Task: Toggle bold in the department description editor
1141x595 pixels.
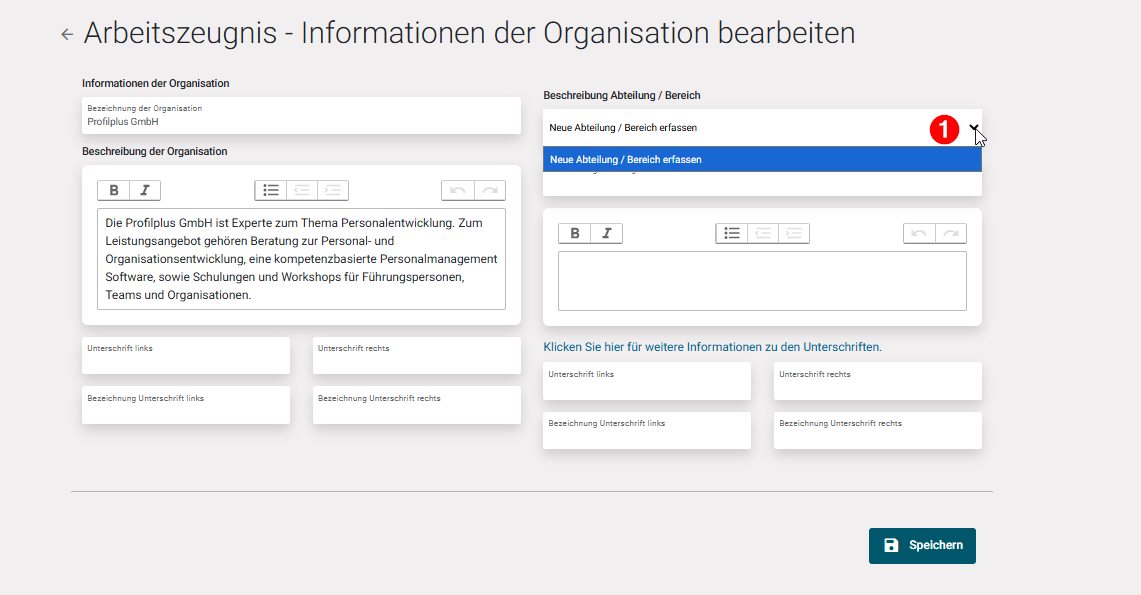Action: tap(575, 233)
